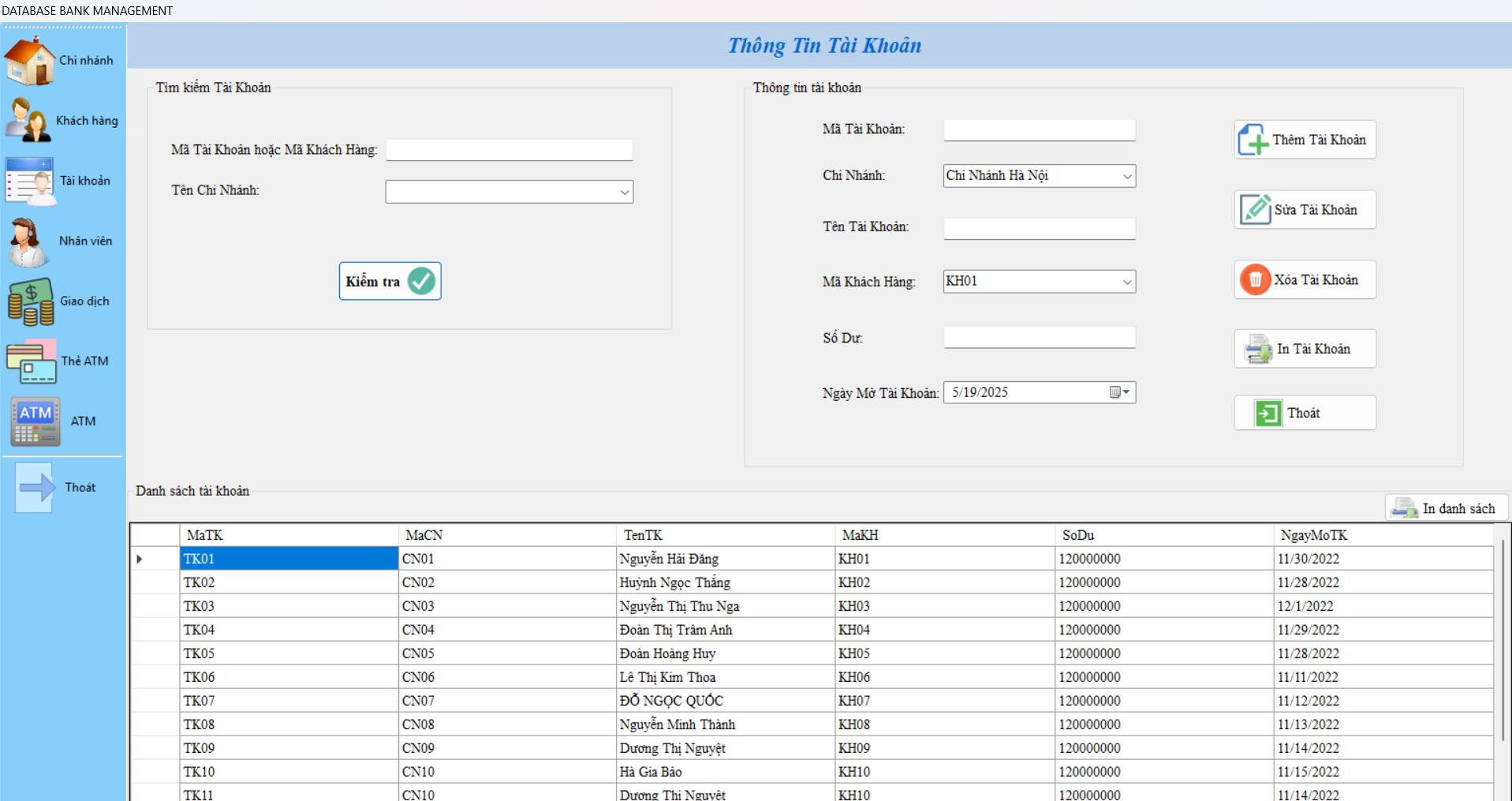This screenshot has width=1512, height=801.
Task: Expand the Tên Chi Nhánh dropdown
Action: 624,192
